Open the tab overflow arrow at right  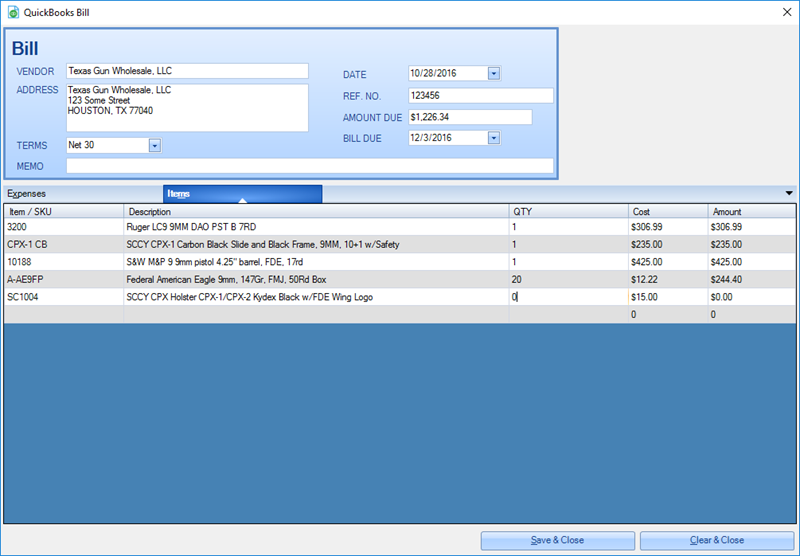click(x=789, y=193)
